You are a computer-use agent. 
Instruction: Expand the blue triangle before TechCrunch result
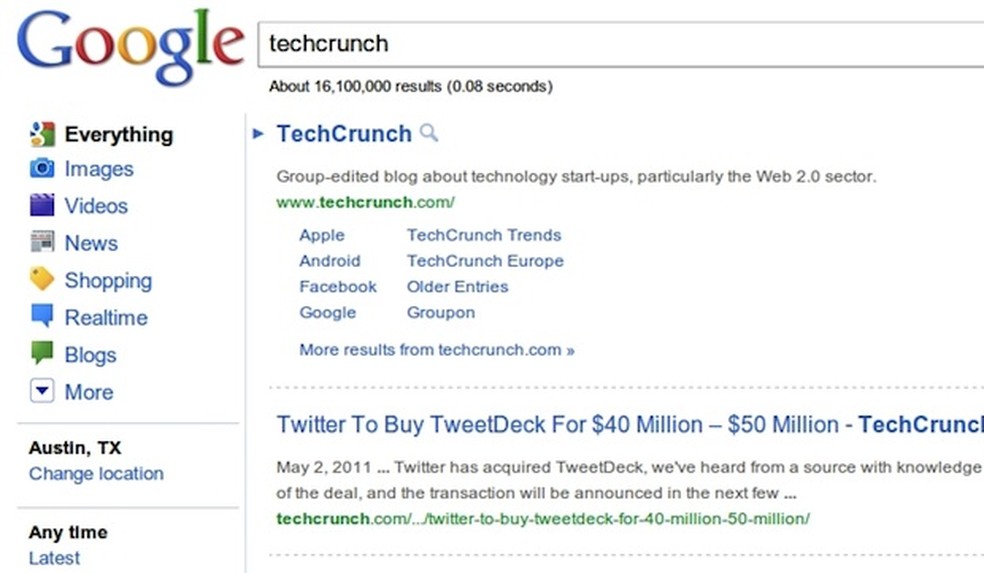click(259, 133)
